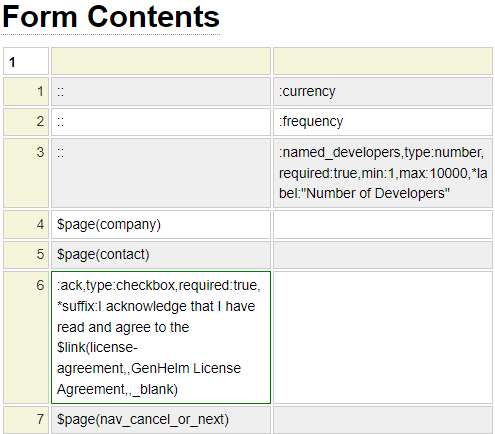495x434 pixels.
Task: Click the empty cell right of '$page(company)'
Action: [383, 224]
